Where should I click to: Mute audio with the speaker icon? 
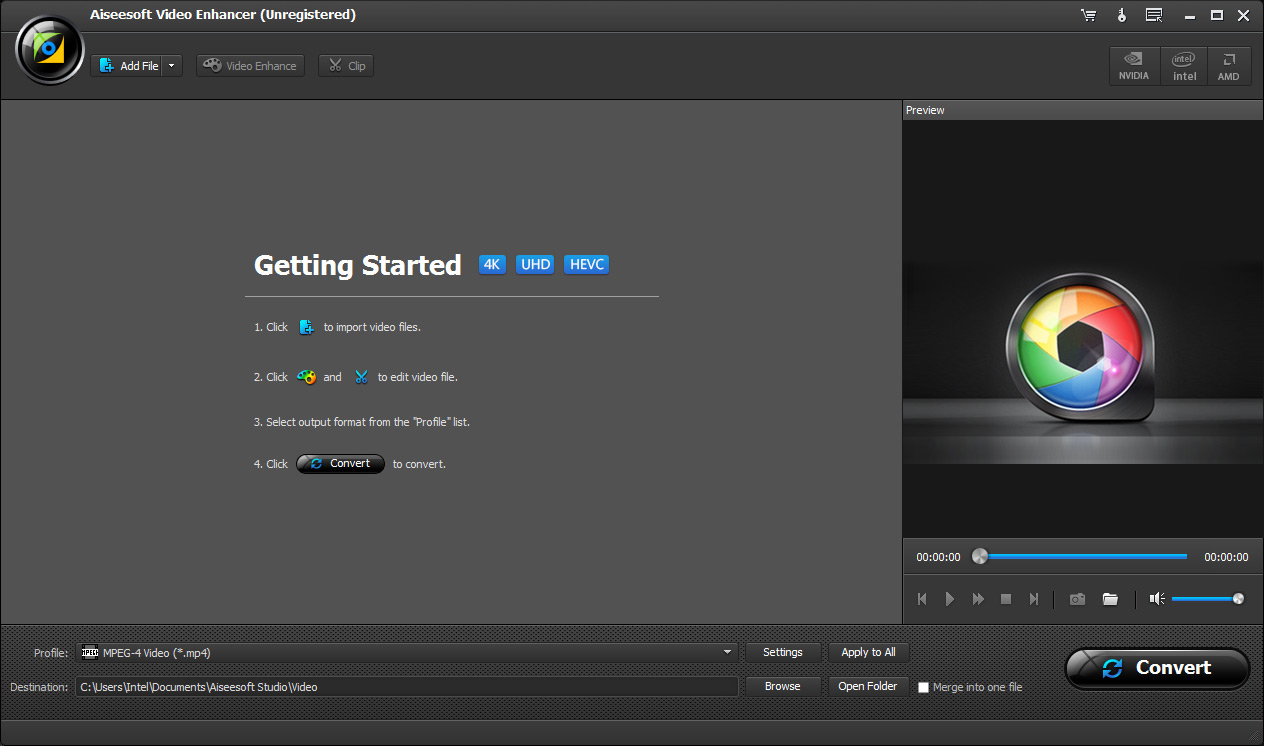1156,599
